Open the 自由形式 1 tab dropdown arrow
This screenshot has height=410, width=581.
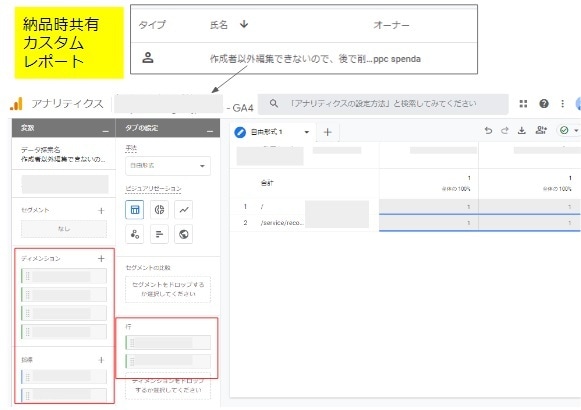click(306, 132)
